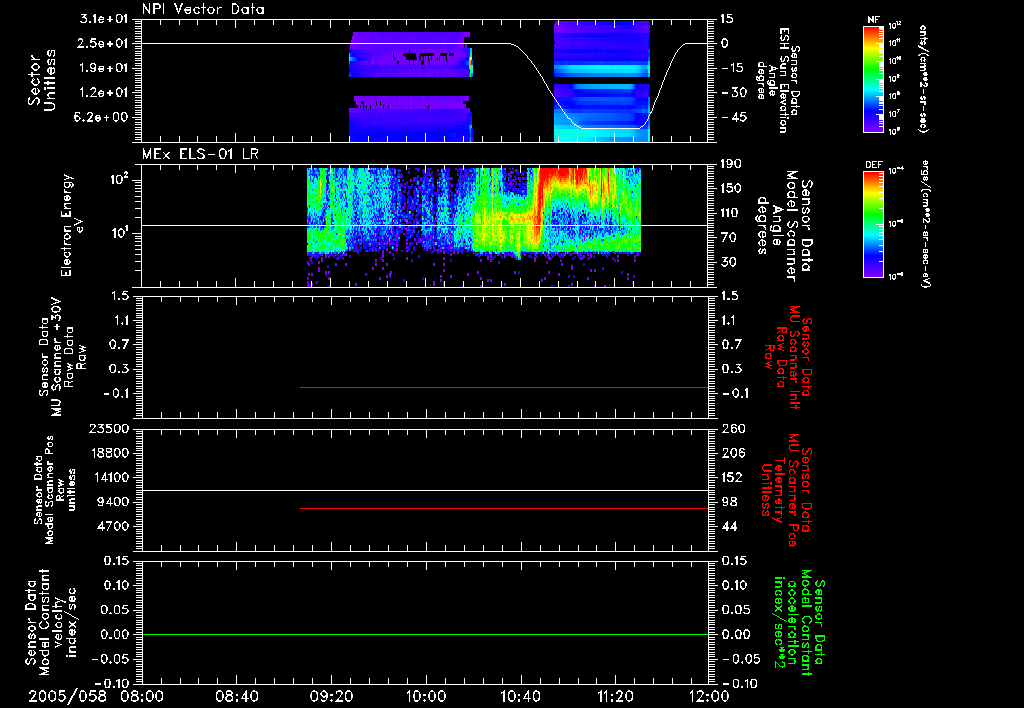The height and width of the screenshot is (708, 1024).
Task: Click the "44" telemetry tick value
Action: tap(729, 526)
